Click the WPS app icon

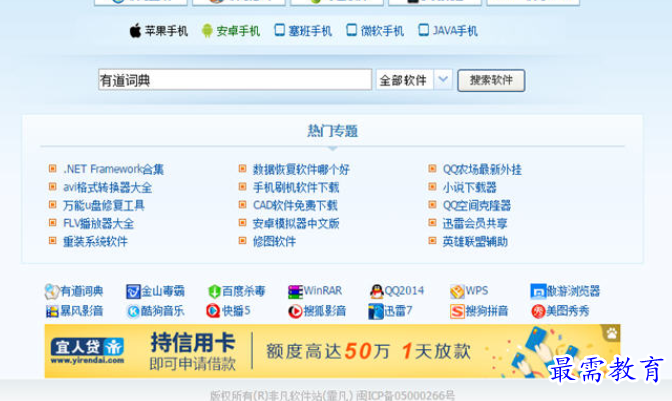point(457,292)
